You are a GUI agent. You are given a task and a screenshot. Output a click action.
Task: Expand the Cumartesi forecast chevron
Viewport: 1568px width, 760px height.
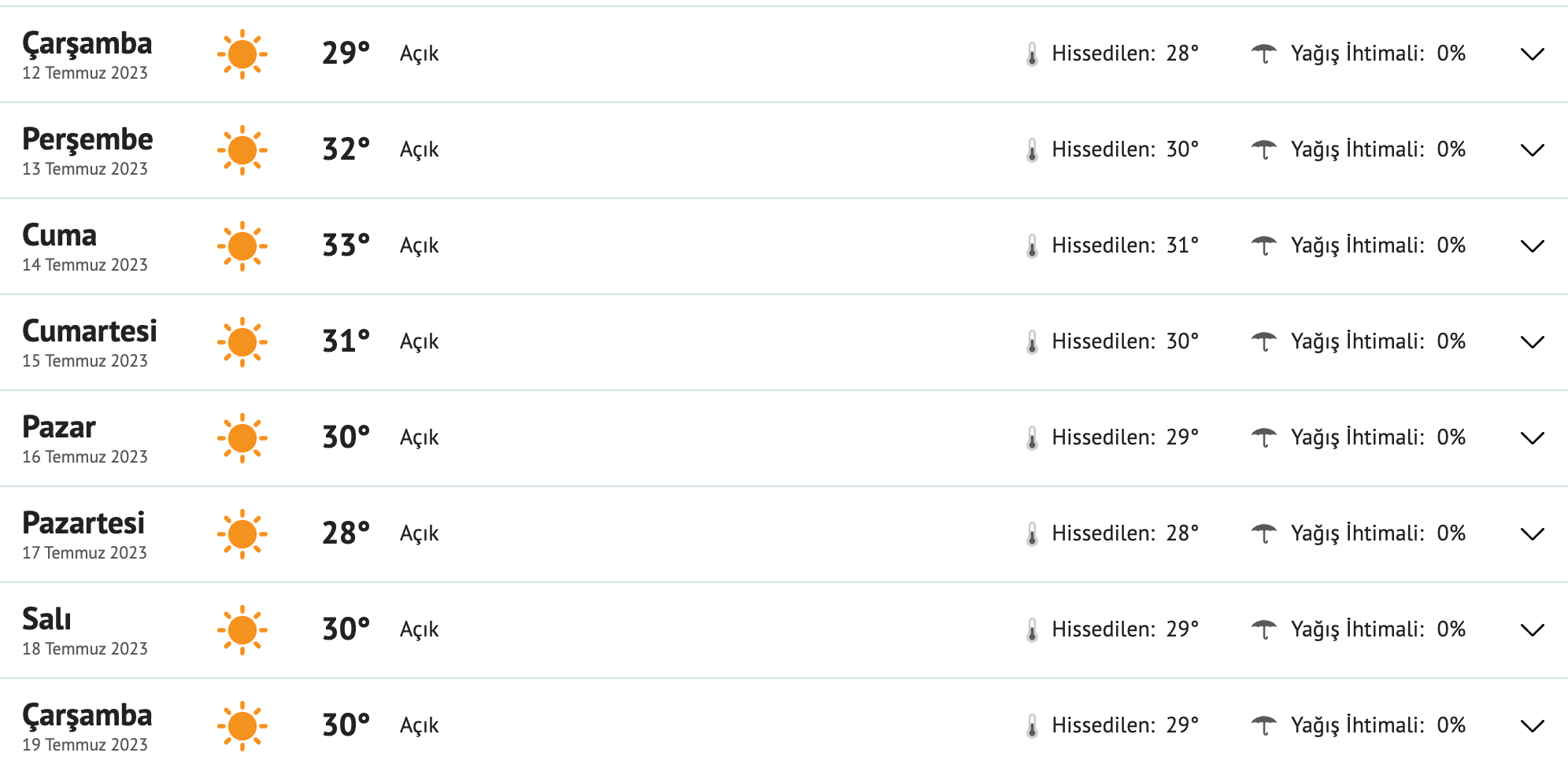tap(1532, 342)
